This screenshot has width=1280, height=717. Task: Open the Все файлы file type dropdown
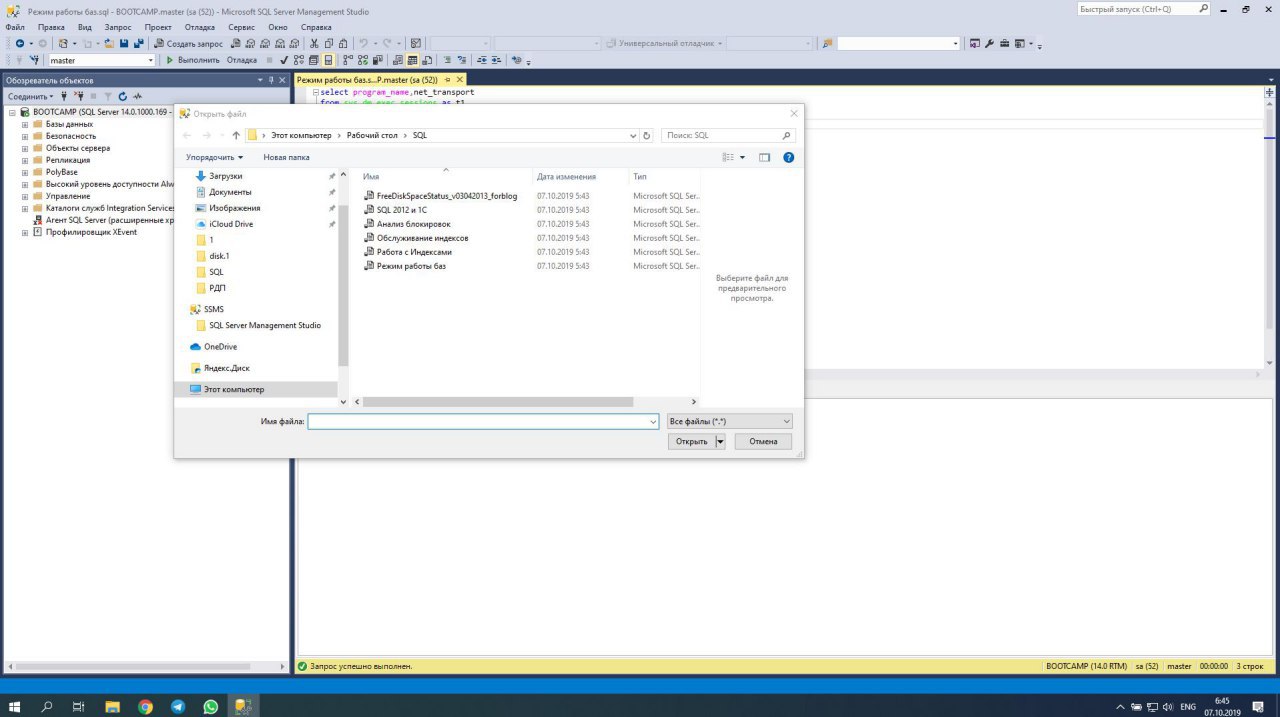(729, 422)
